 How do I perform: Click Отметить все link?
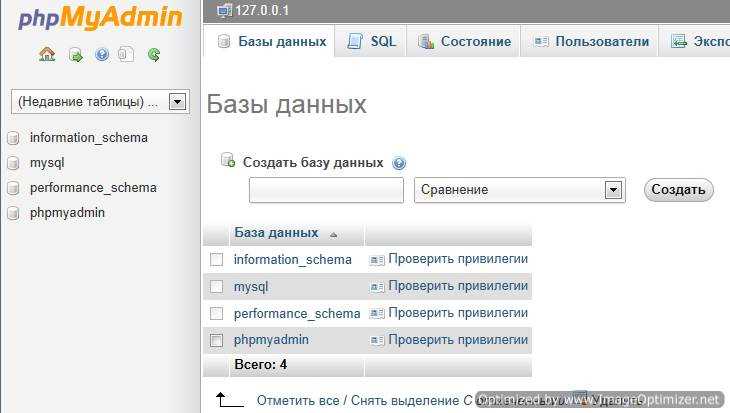[x=298, y=400]
